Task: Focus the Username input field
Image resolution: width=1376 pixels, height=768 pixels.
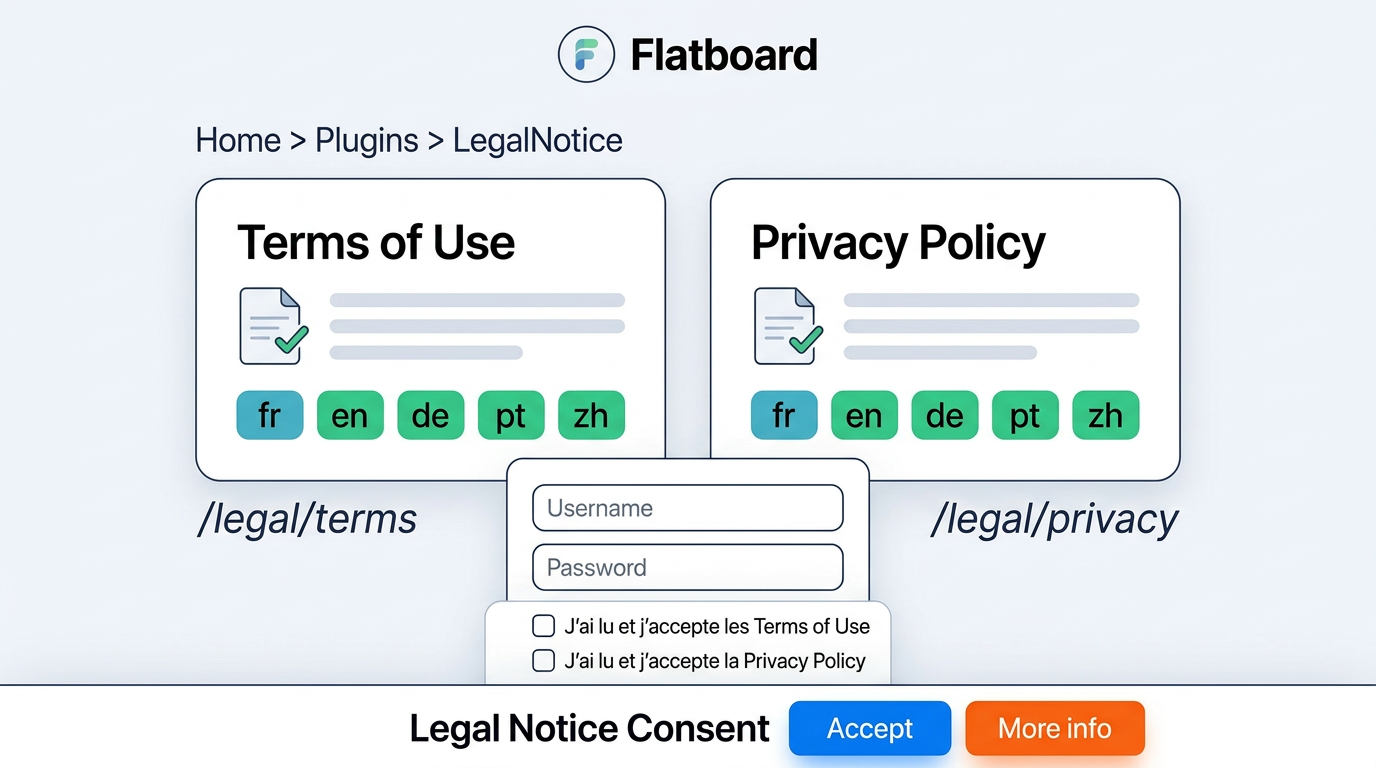Action: (x=688, y=508)
